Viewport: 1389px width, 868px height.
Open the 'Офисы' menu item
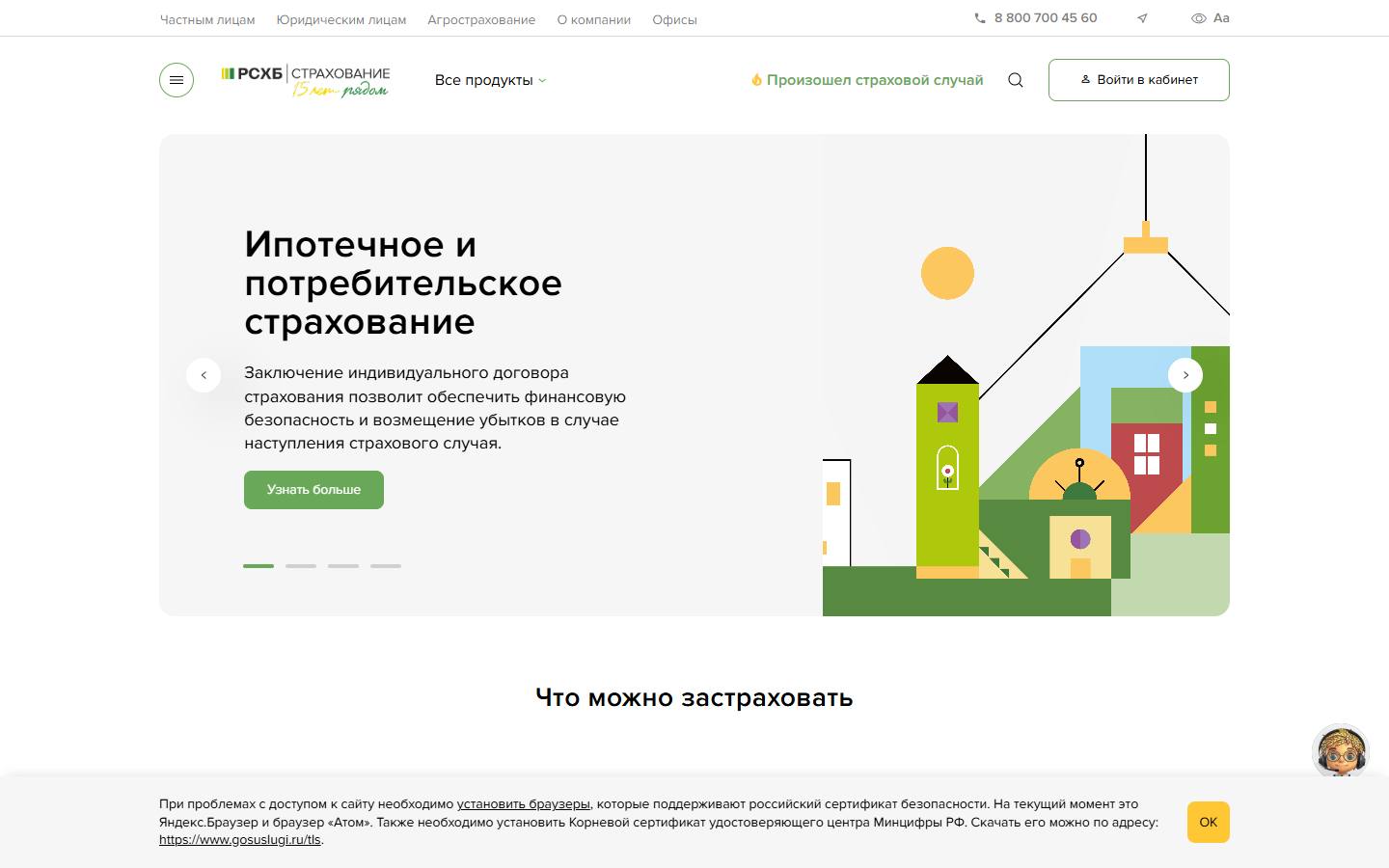(x=674, y=19)
